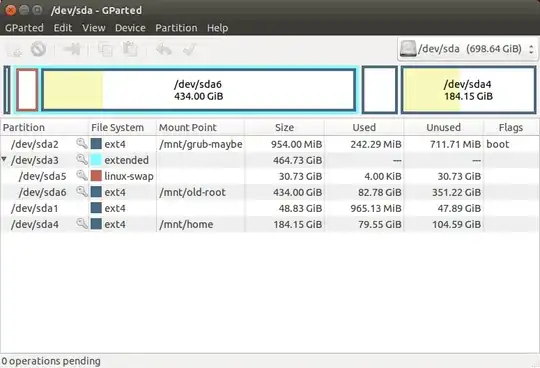Click the linux-swap red color swatch
This screenshot has width=540, height=368.
pyautogui.click(x=96, y=176)
